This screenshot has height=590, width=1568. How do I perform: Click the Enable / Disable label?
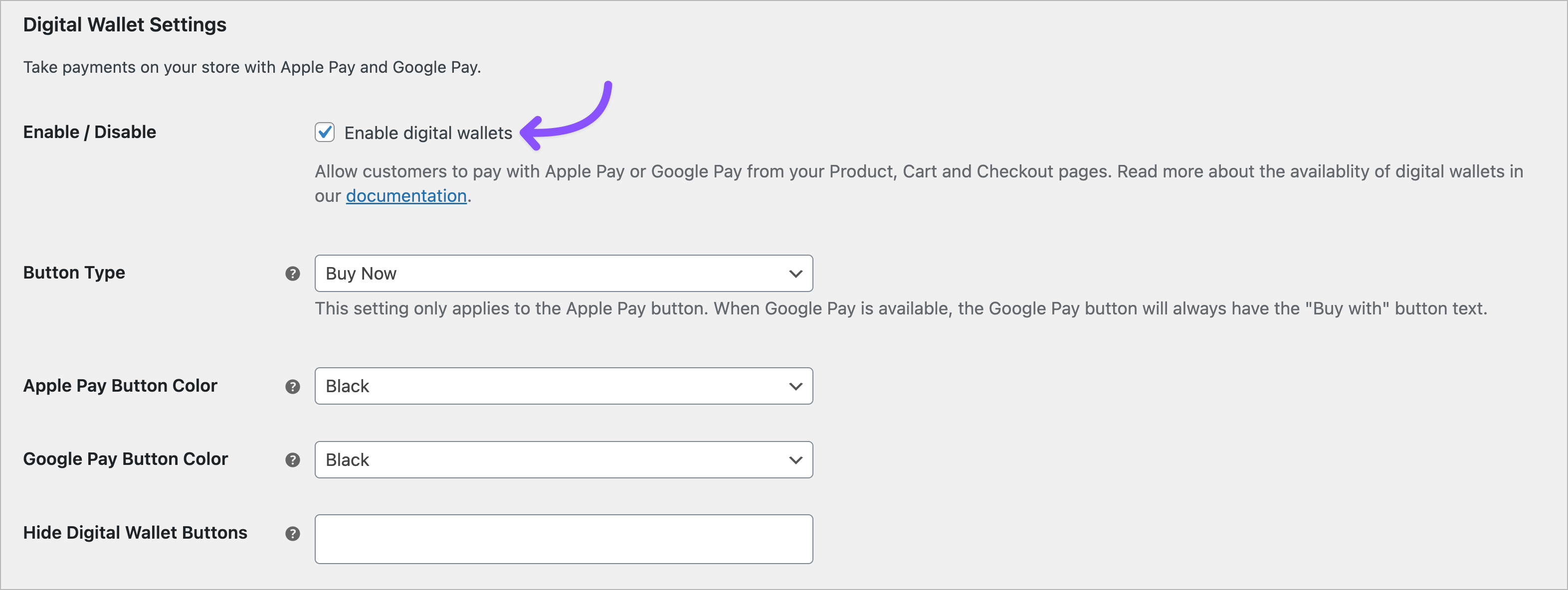click(89, 132)
